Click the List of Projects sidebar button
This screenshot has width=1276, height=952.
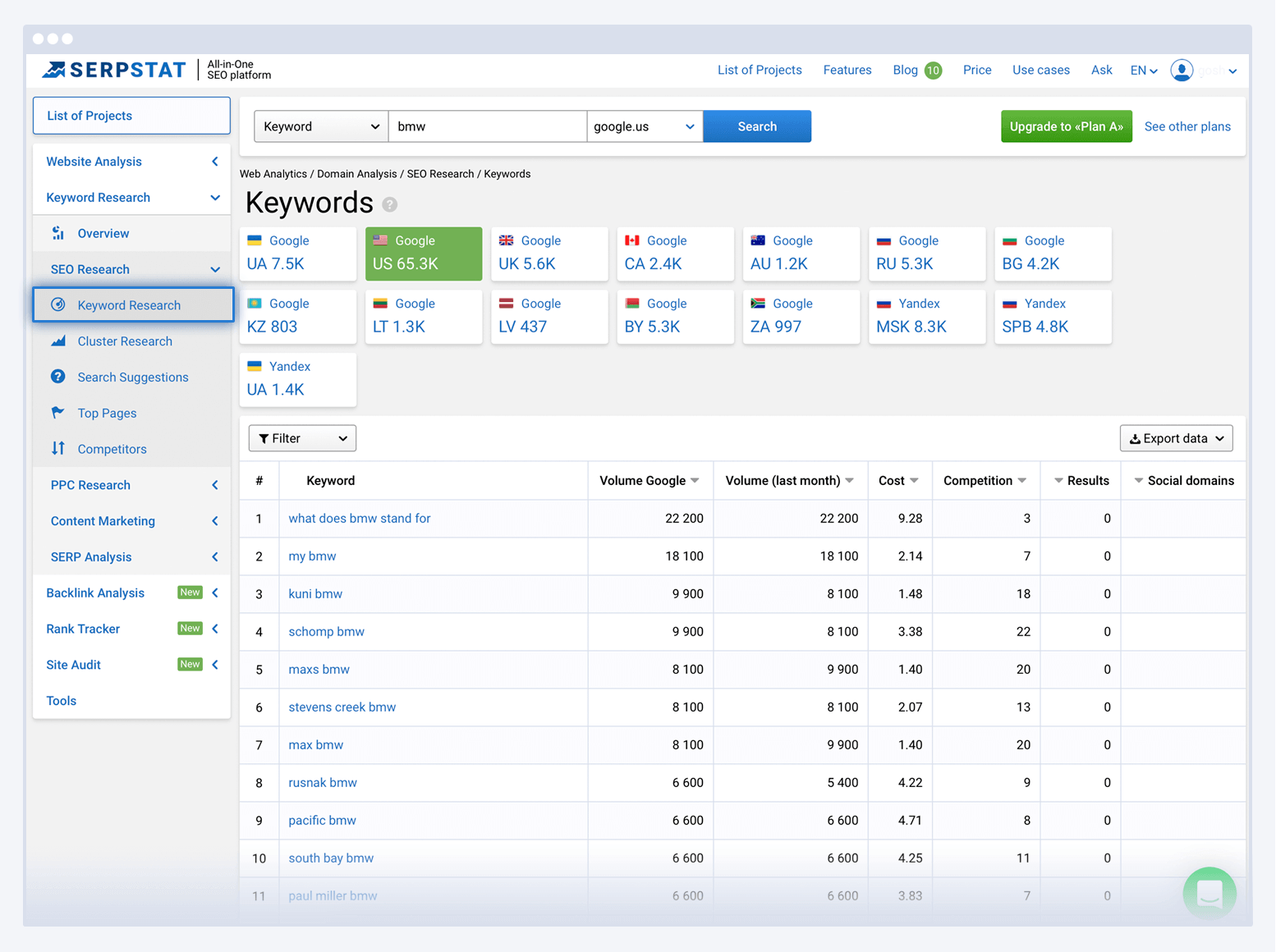(x=131, y=116)
